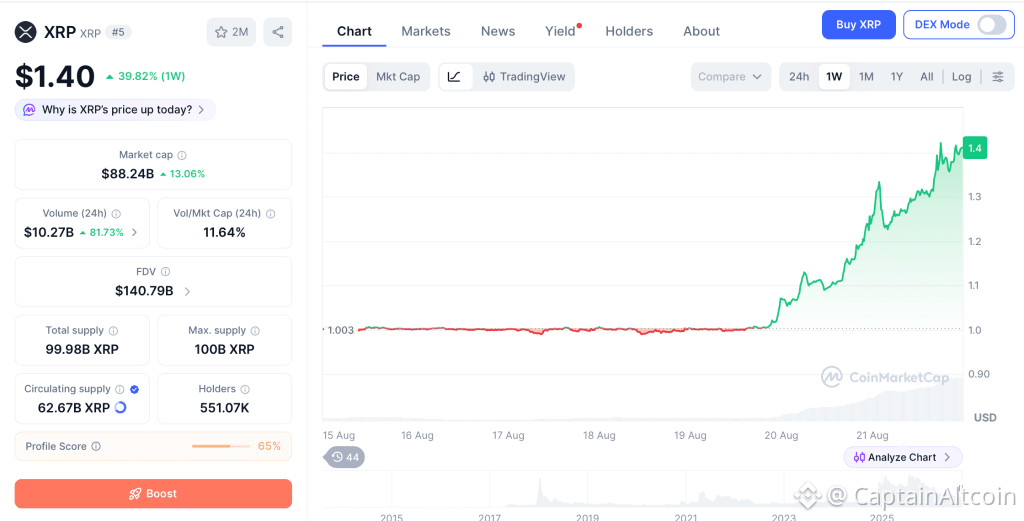The height and width of the screenshot is (521, 1024).
Task: Open the Markets tab
Action: coord(426,31)
